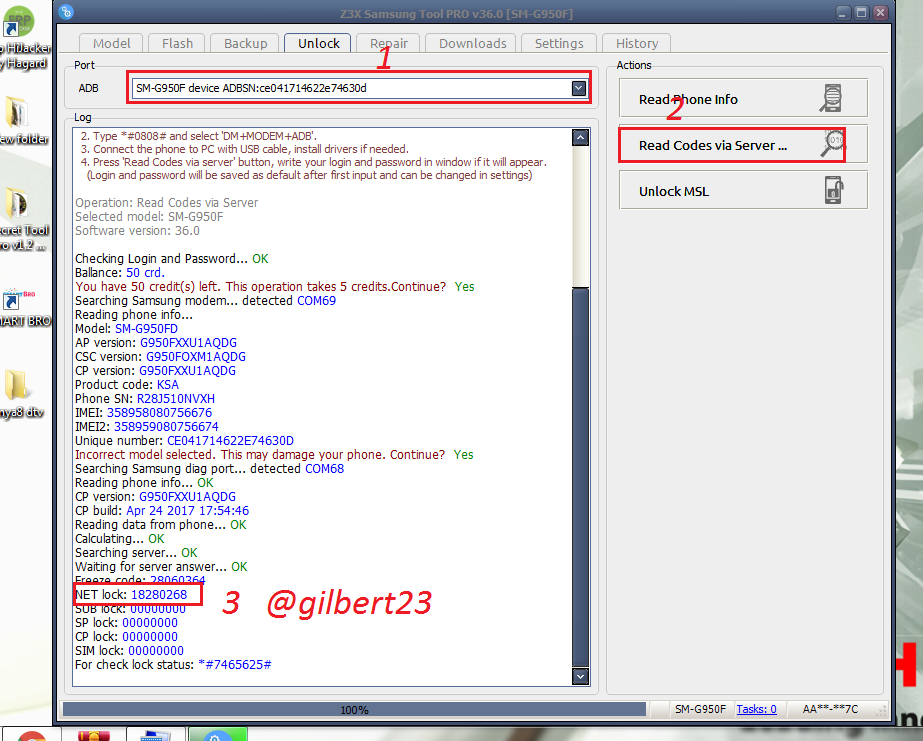Open the History tab
Image resolution: width=923 pixels, height=741 pixels.
636,44
